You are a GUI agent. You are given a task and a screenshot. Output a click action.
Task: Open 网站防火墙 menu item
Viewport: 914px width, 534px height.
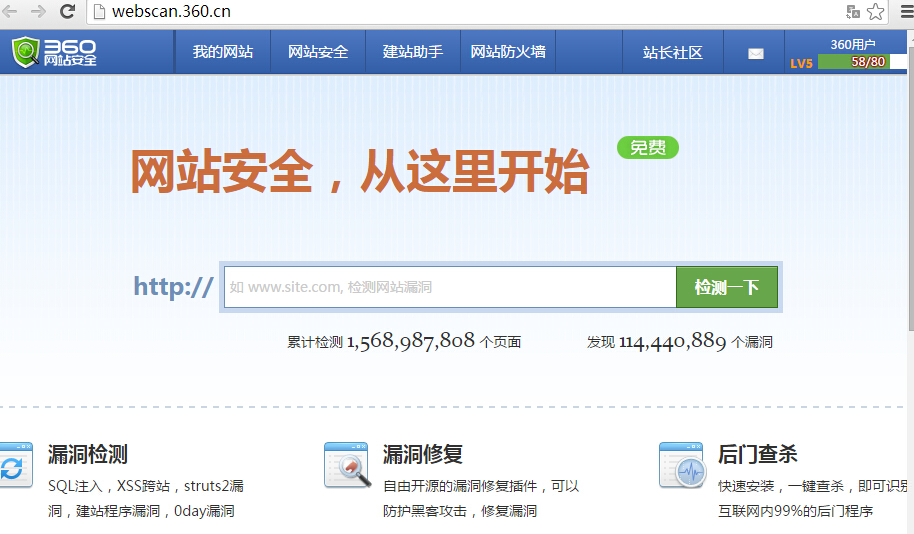[508, 52]
